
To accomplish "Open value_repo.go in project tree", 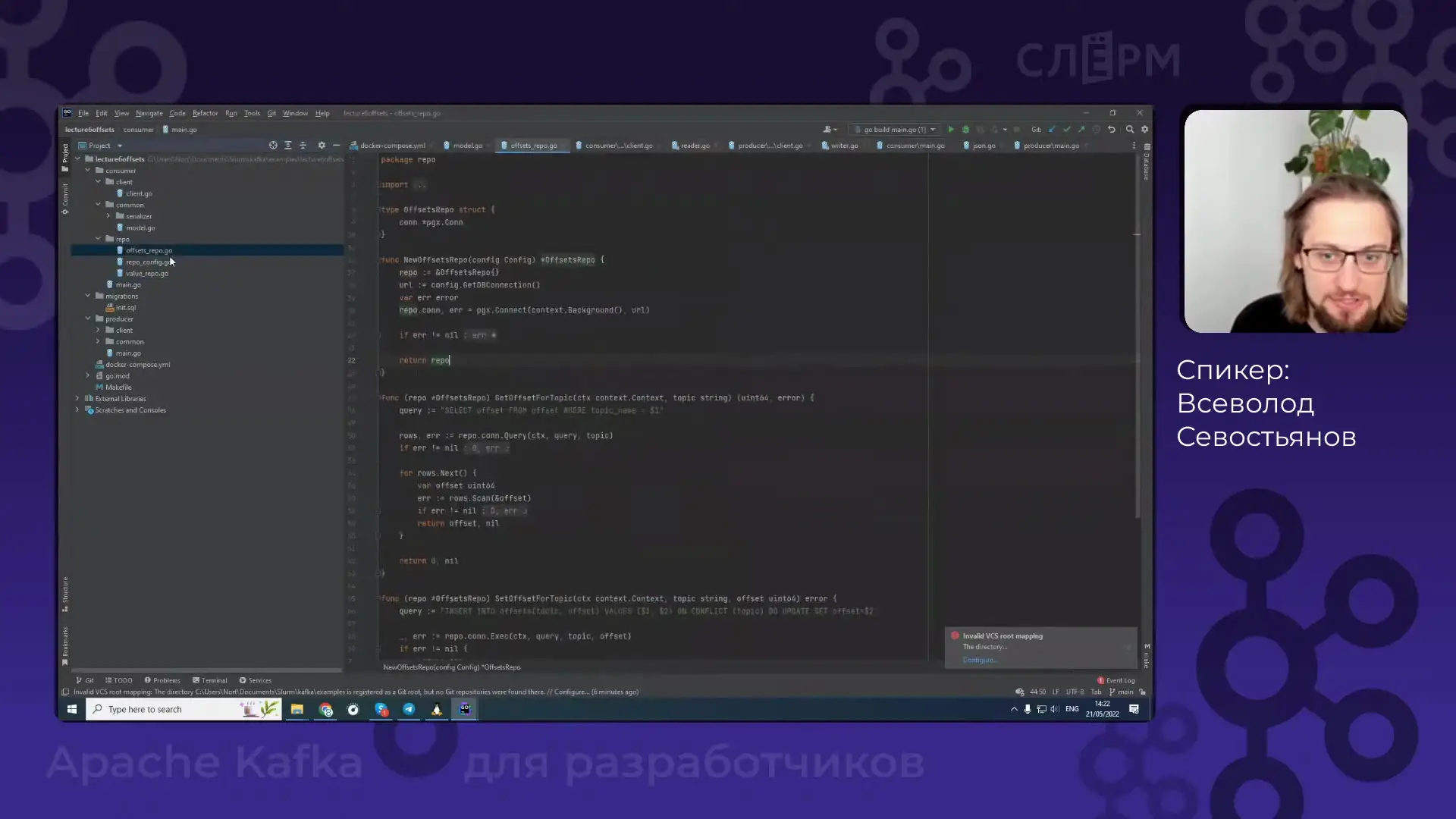I will [x=146, y=273].
